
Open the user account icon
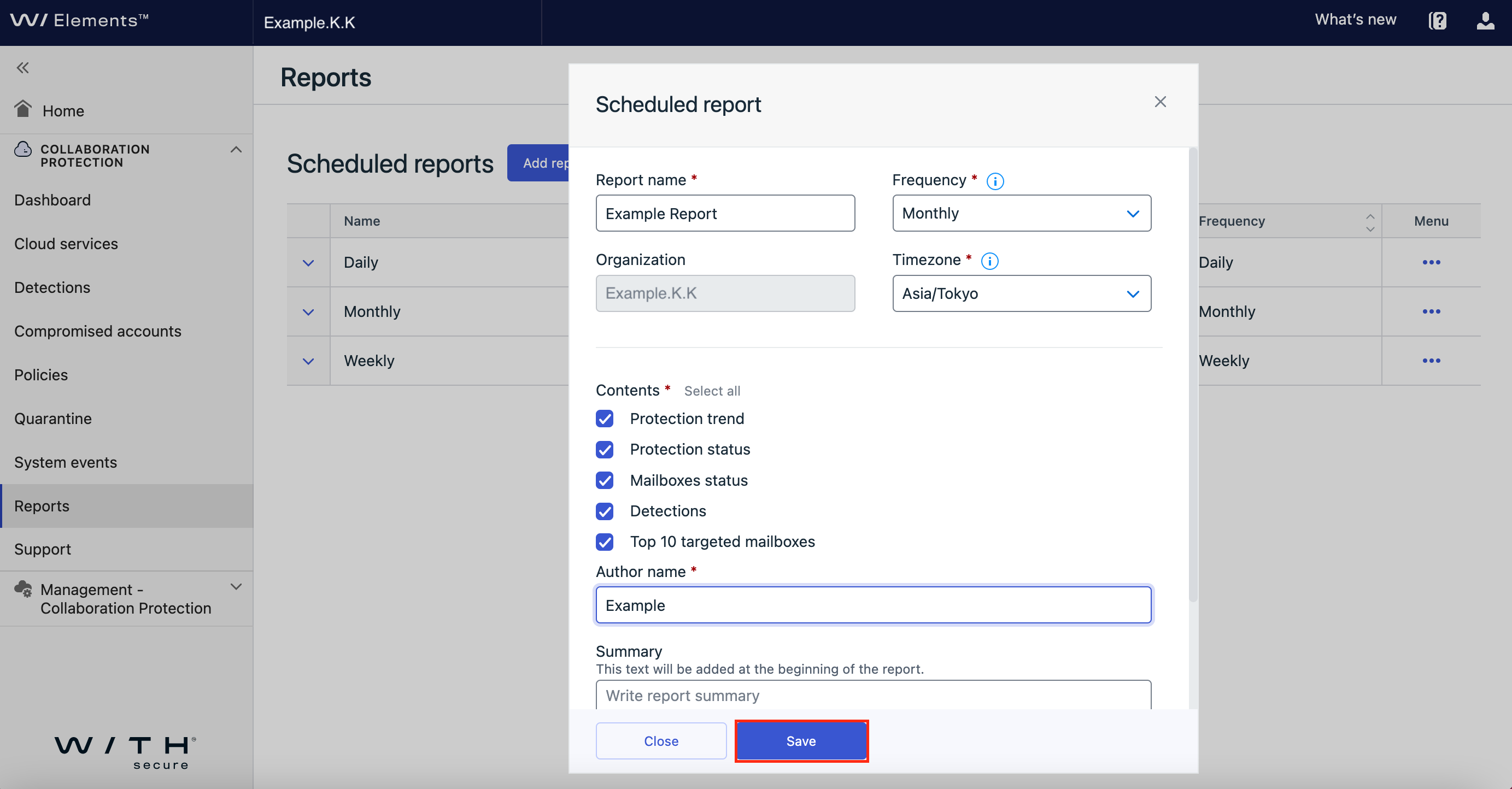tap(1485, 21)
